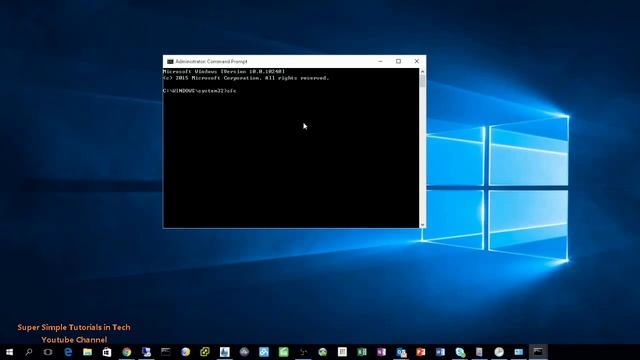640x360 pixels.
Task: Open Skype from the taskbar
Action: 460,352
